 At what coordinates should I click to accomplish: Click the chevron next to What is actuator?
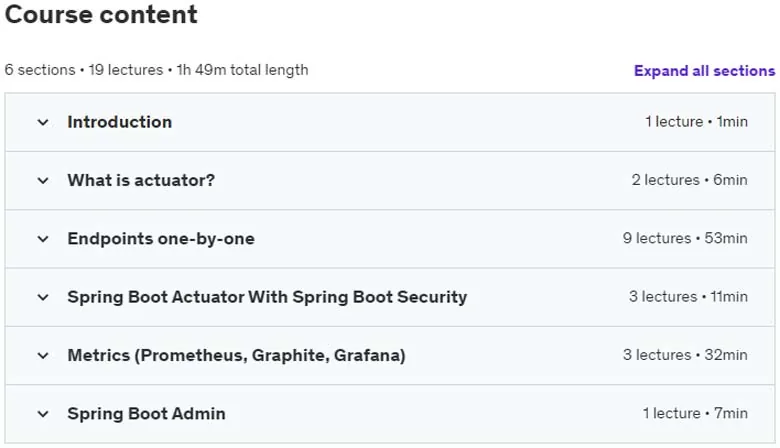(x=43, y=180)
